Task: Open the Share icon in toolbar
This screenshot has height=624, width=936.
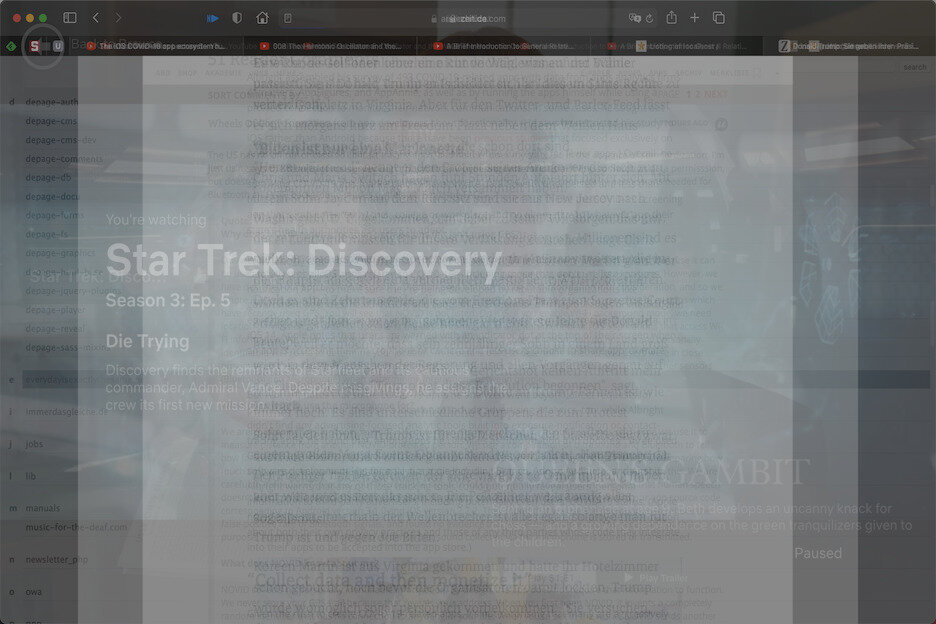Action: click(x=672, y=18)
